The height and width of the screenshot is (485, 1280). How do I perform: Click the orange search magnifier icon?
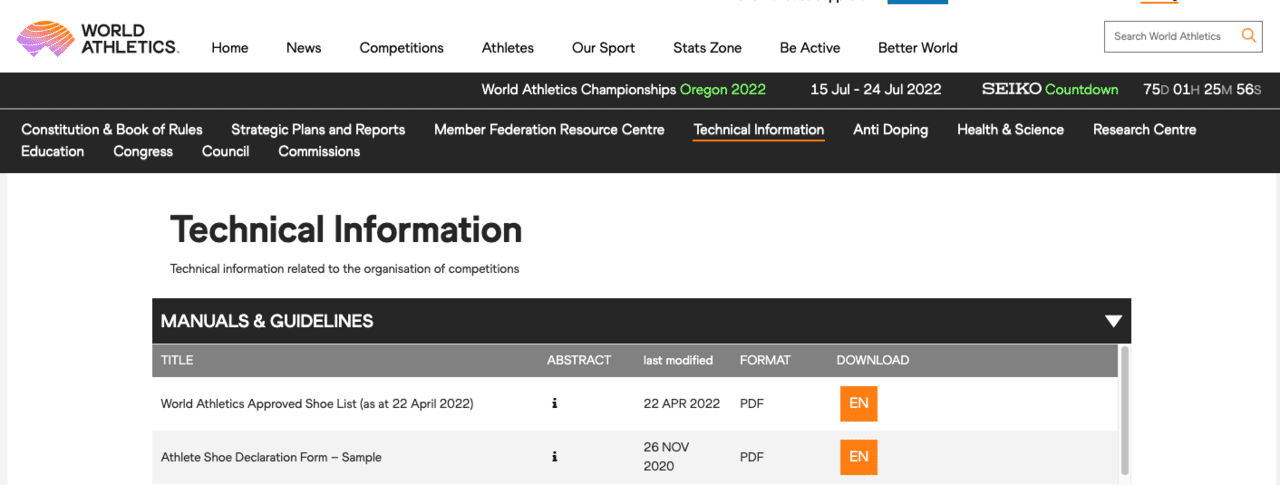pyautogui.click(x=1248, y=36)
